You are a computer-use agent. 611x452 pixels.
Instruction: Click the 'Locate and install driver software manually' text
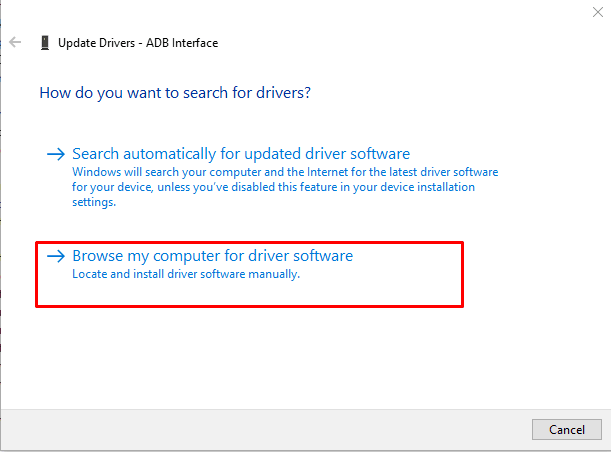point(186,274)
